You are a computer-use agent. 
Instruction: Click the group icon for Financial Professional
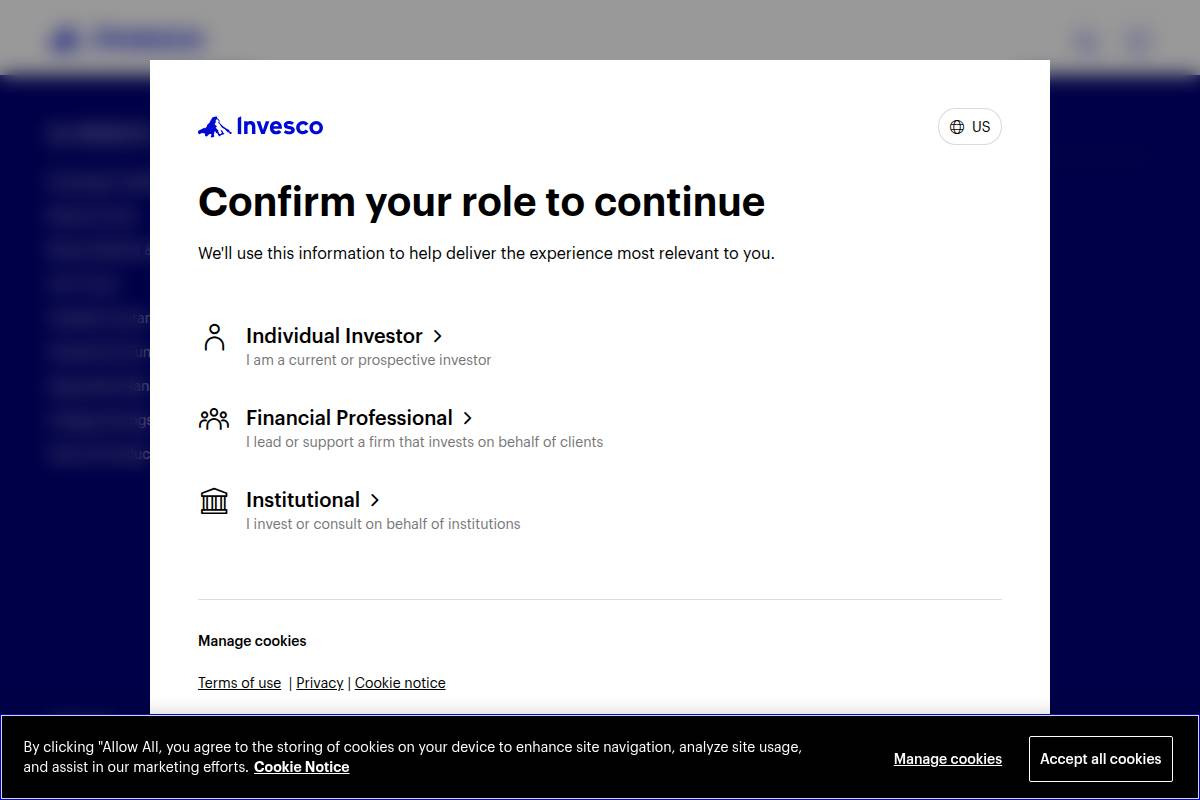click(214, 419)
